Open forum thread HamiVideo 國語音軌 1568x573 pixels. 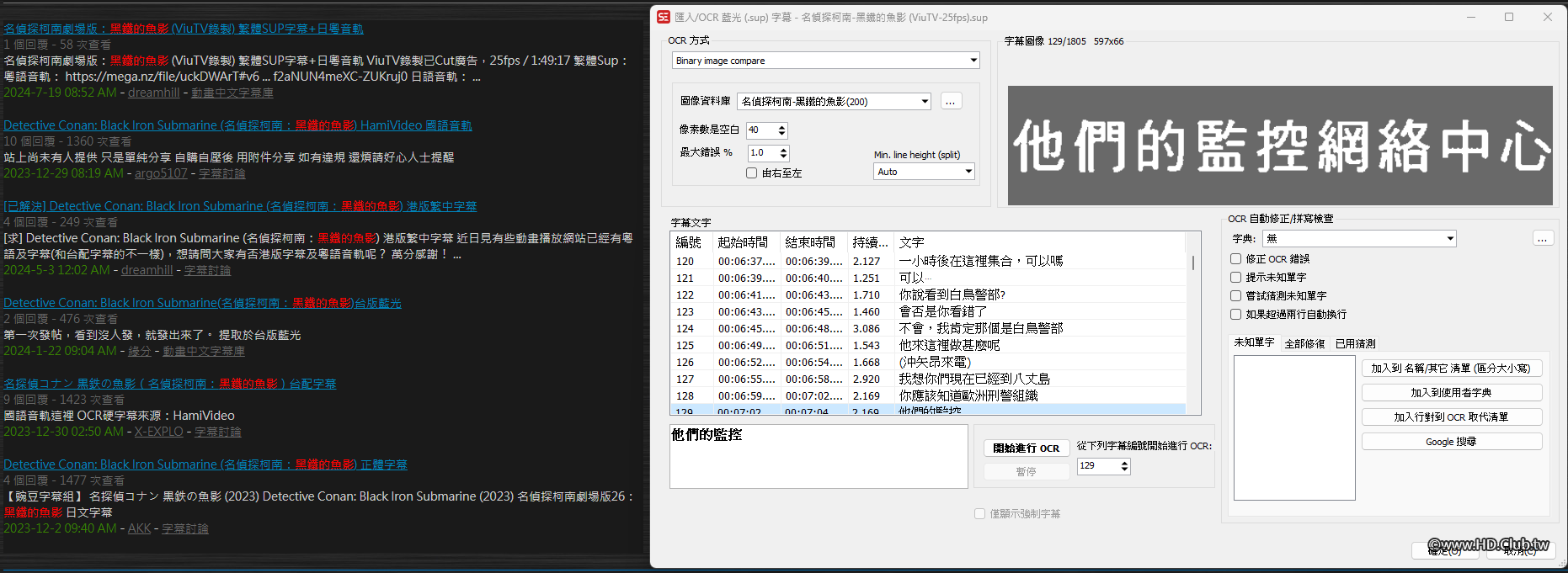coord(237,125)
